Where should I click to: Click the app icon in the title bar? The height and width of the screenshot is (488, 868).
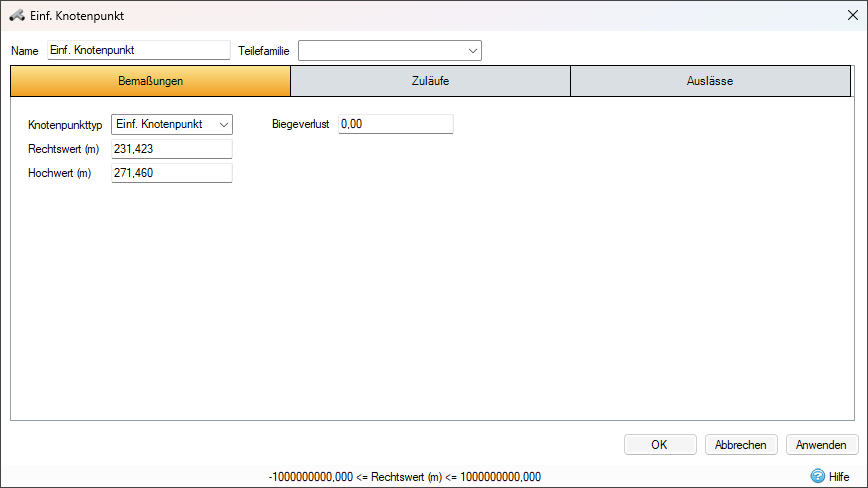(17, 15)
